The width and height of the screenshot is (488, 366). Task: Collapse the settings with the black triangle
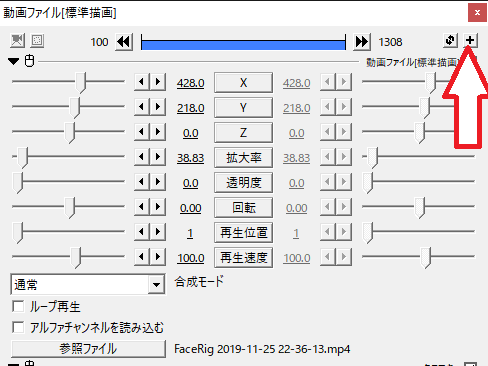(x=13, y=61)
